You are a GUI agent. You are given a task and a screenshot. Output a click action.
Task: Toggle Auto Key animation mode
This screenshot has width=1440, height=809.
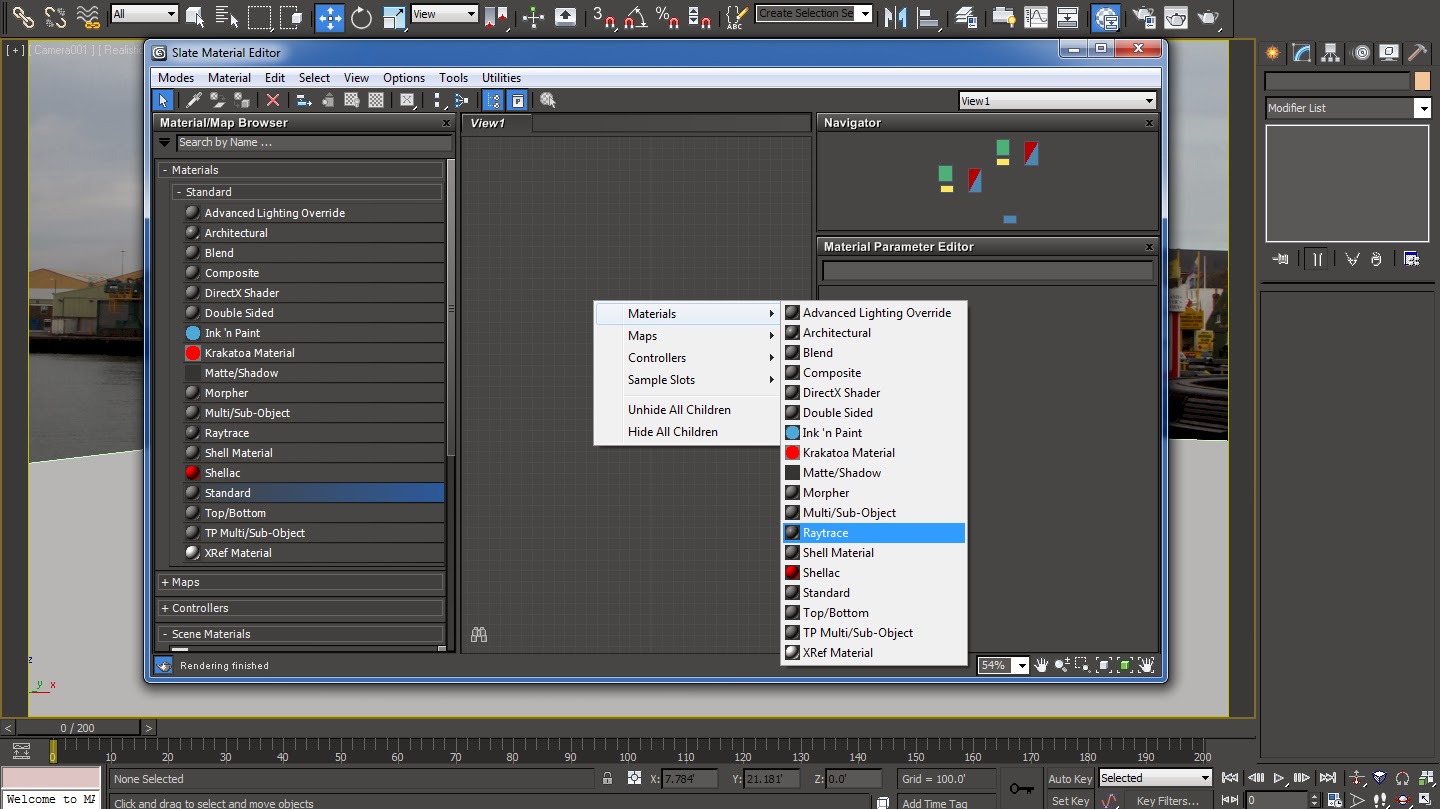point(1070,778)
